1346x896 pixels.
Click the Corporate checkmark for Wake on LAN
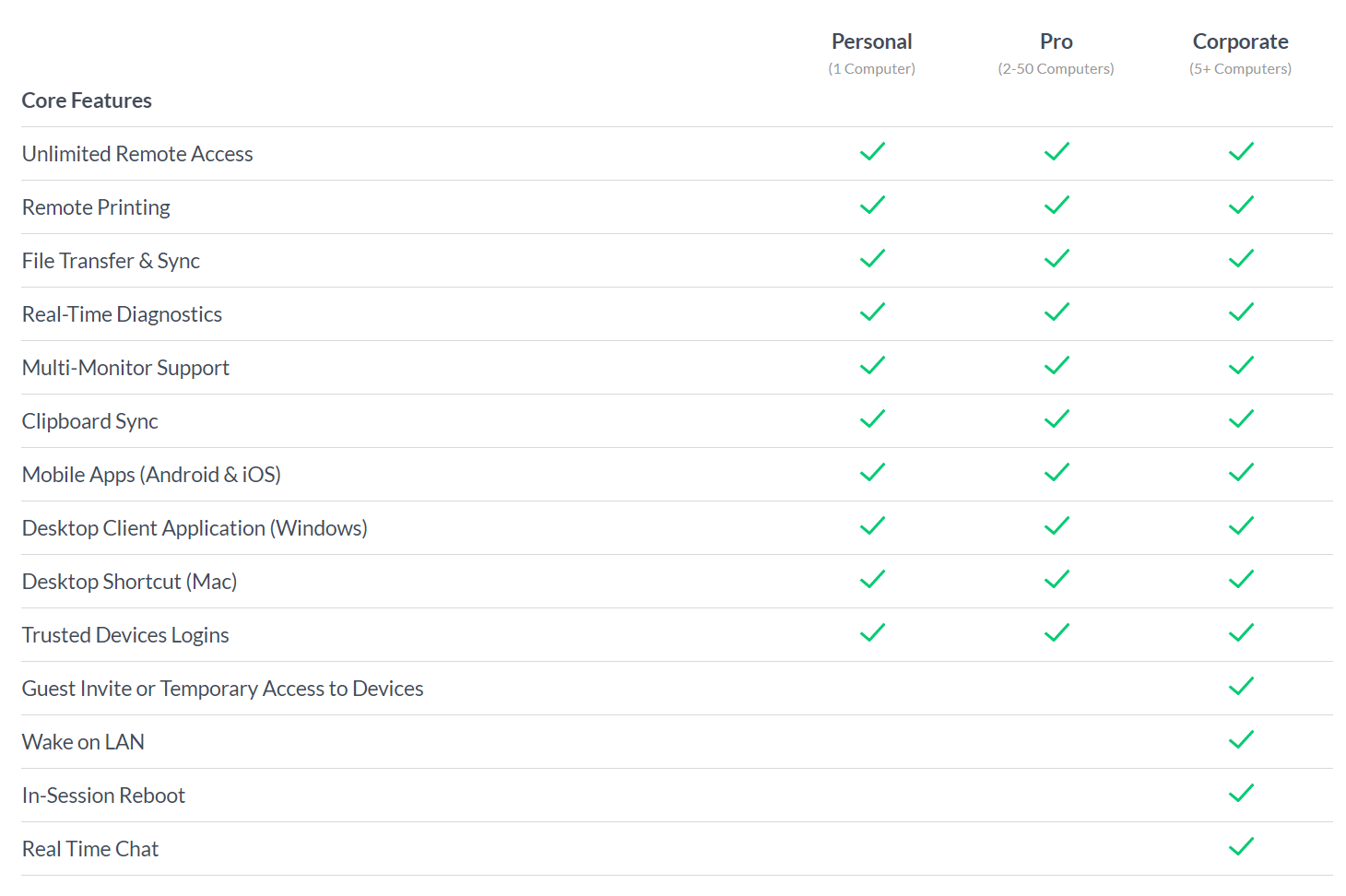pos(1241,740)
